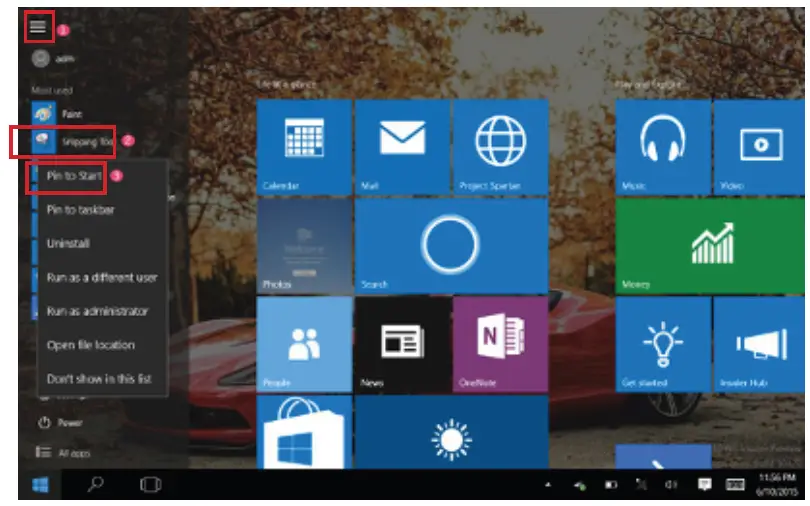
Task: Open the Mail tile
Action: 402,147
